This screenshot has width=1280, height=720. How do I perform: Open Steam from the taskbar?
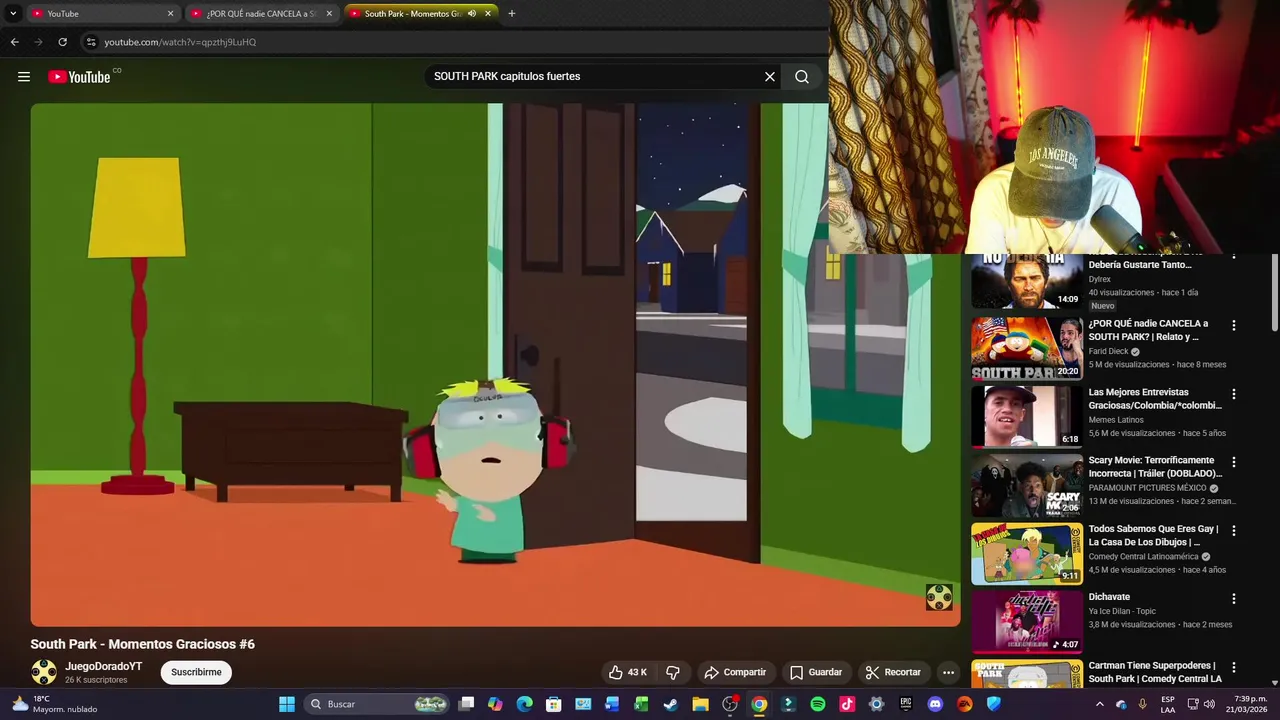point(671,704)
